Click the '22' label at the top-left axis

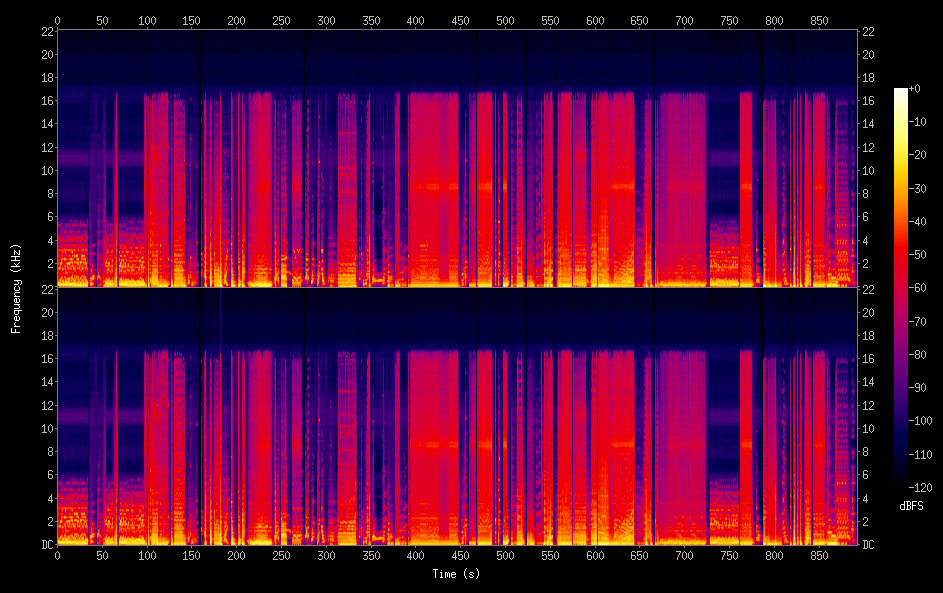tap(46, 31)
